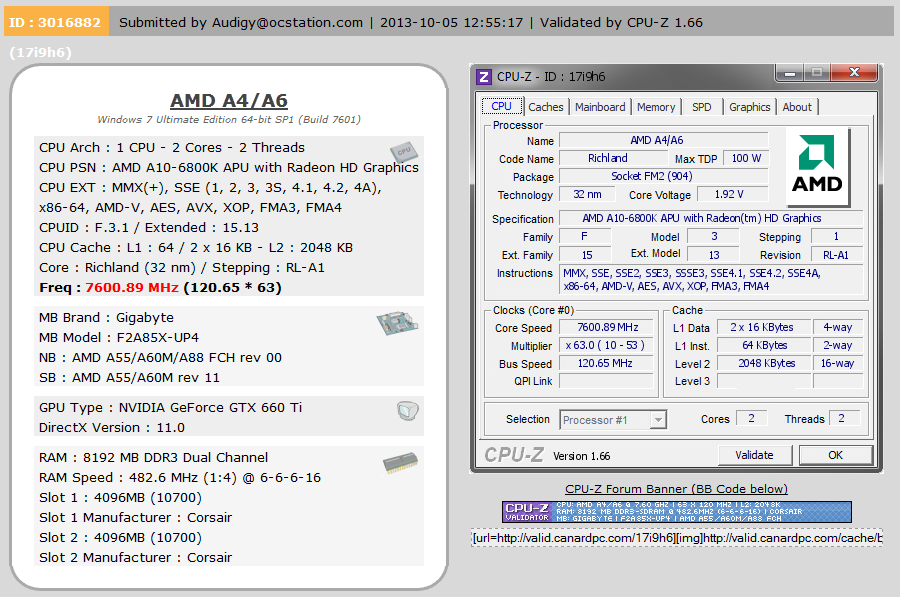The height and width of the screenshot is (597, 900).
Task: Click the Core Speed value 7600.89 MHz
Action: tap(607, 327)
